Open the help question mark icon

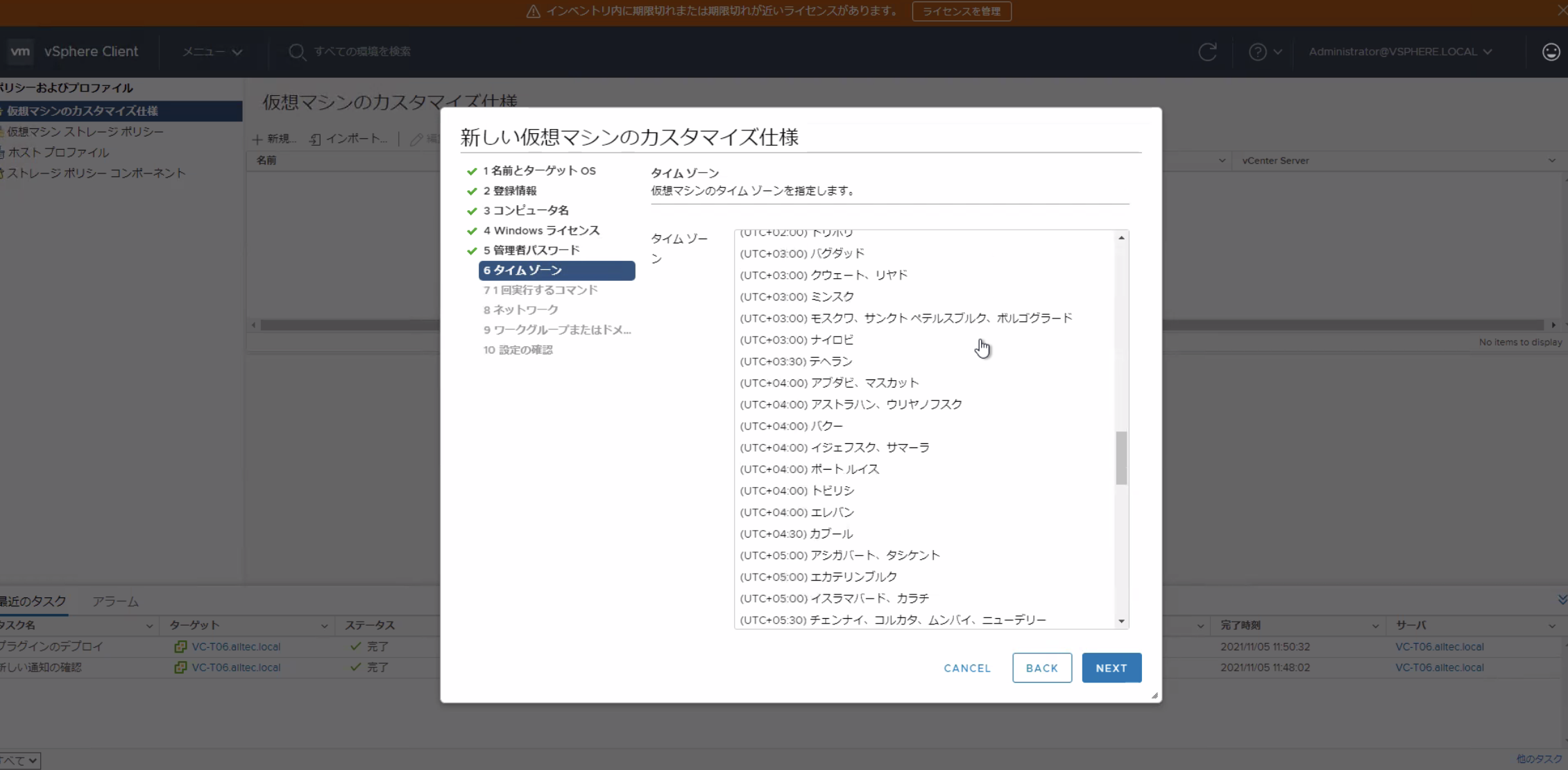tap(1259, 51)
